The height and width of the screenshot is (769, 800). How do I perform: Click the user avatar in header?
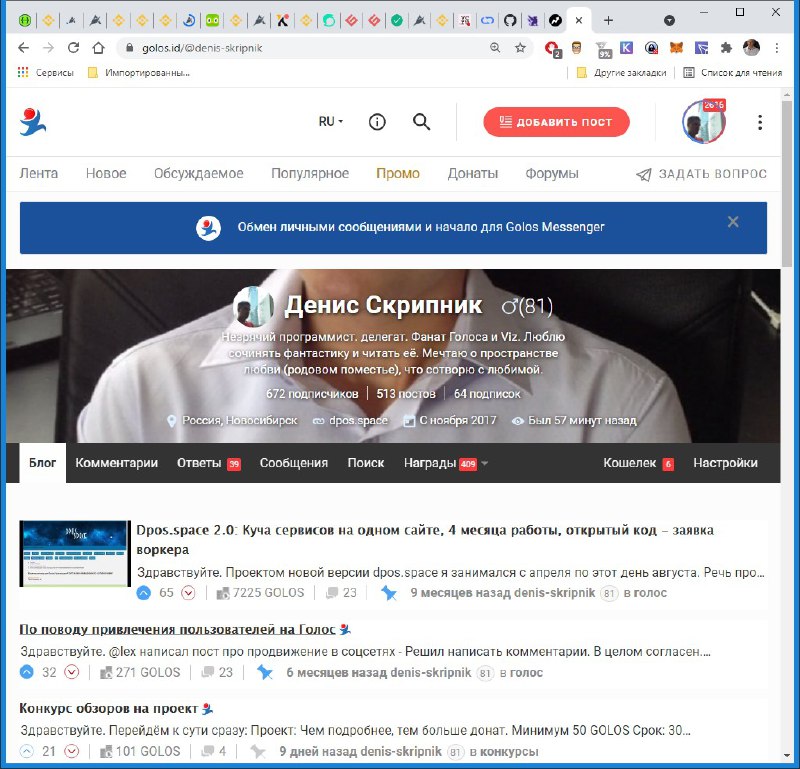[704, 122]
